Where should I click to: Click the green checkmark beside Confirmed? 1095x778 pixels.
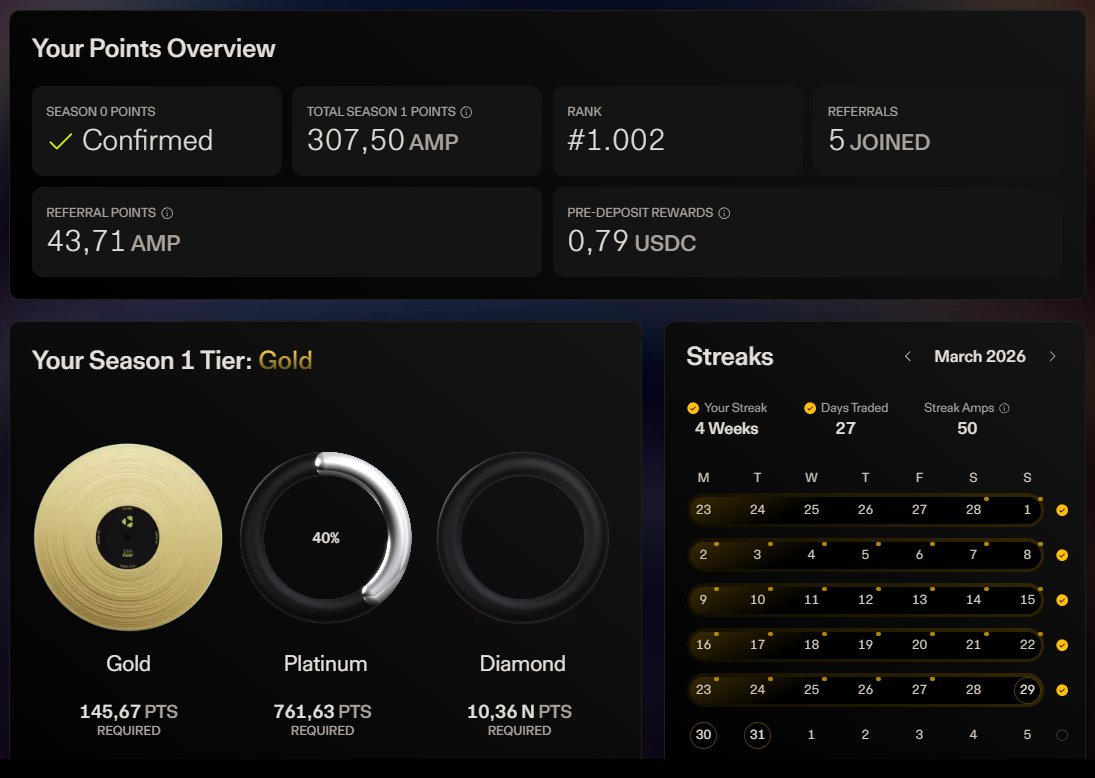coord(61,142)
